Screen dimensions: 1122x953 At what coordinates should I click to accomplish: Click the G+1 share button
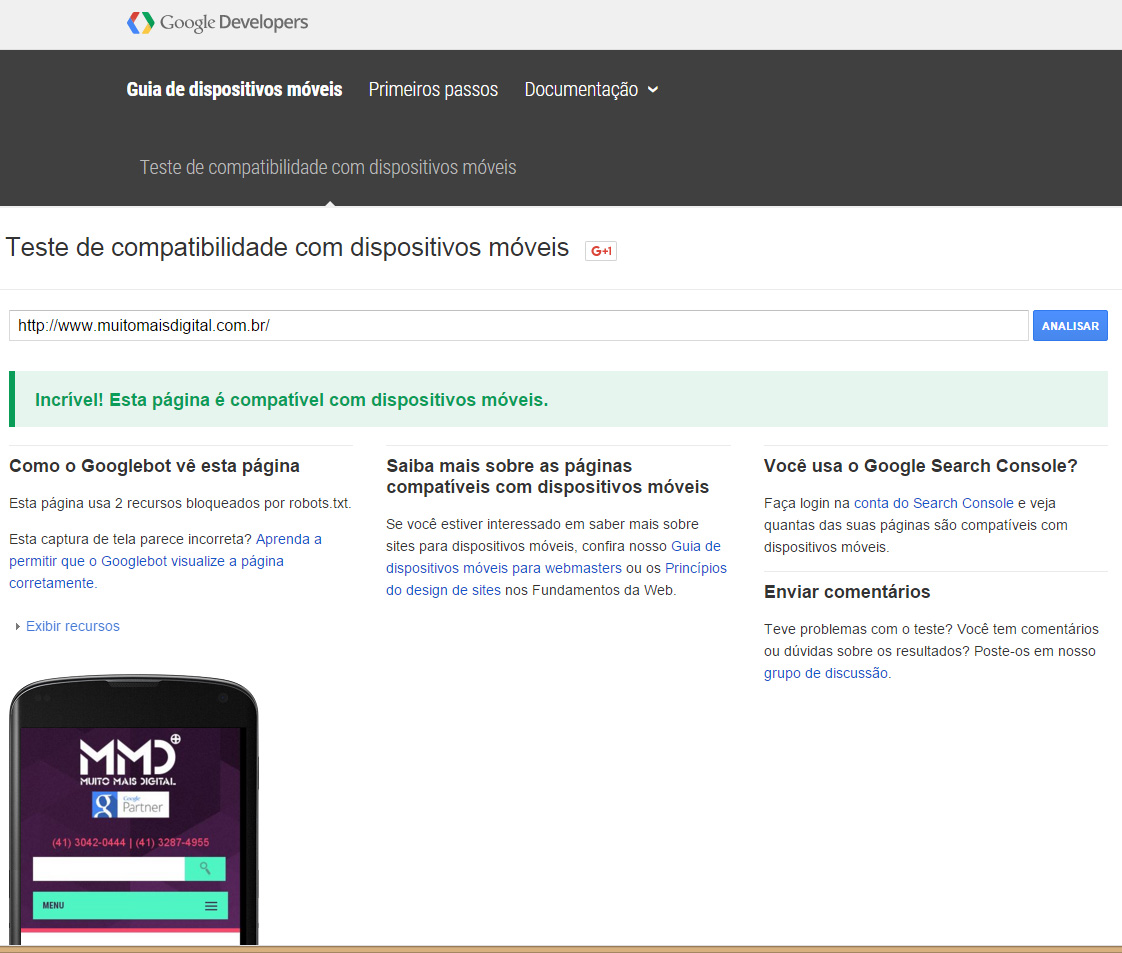(x=600, y=251)
